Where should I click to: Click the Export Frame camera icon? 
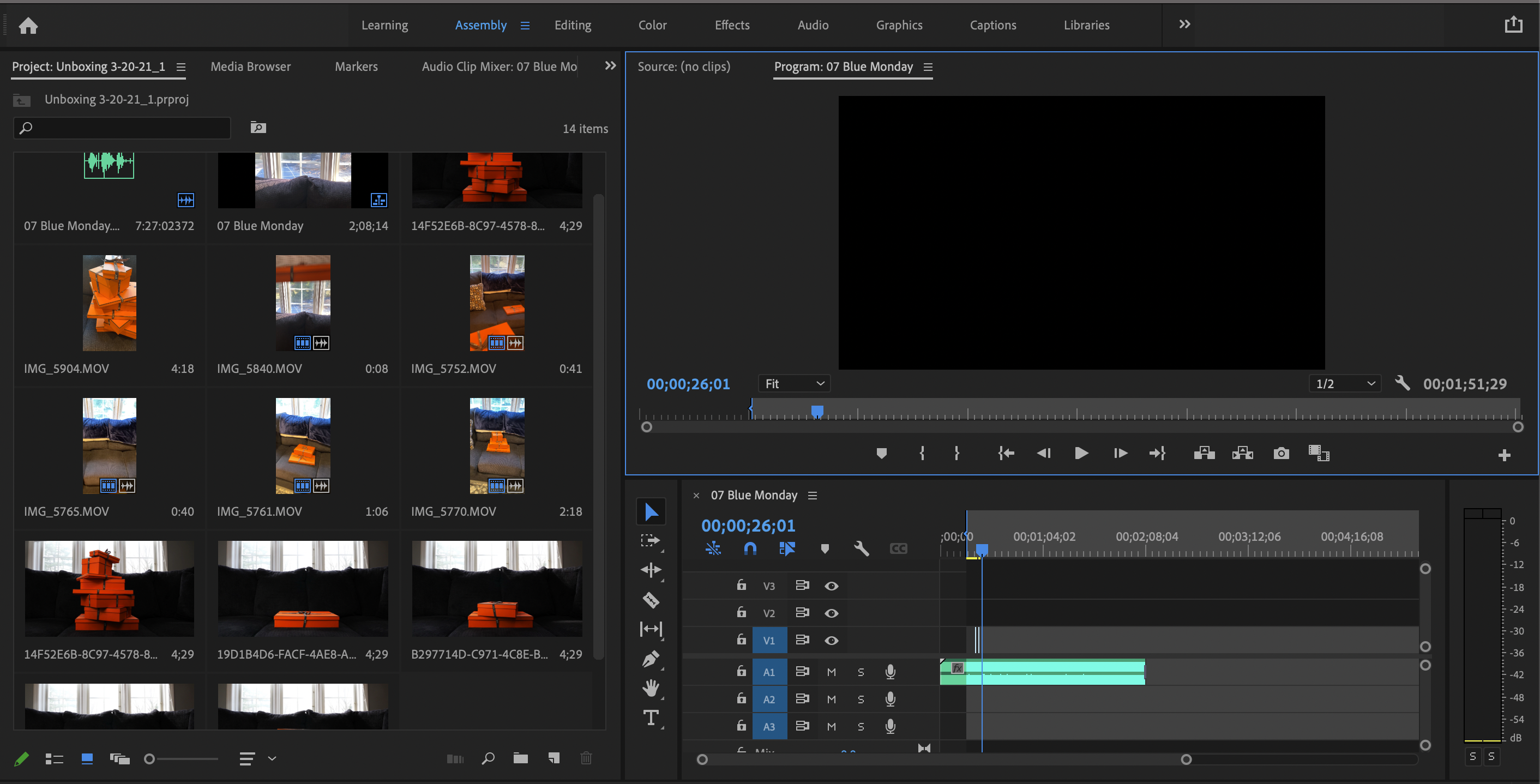coord(1280,454)
